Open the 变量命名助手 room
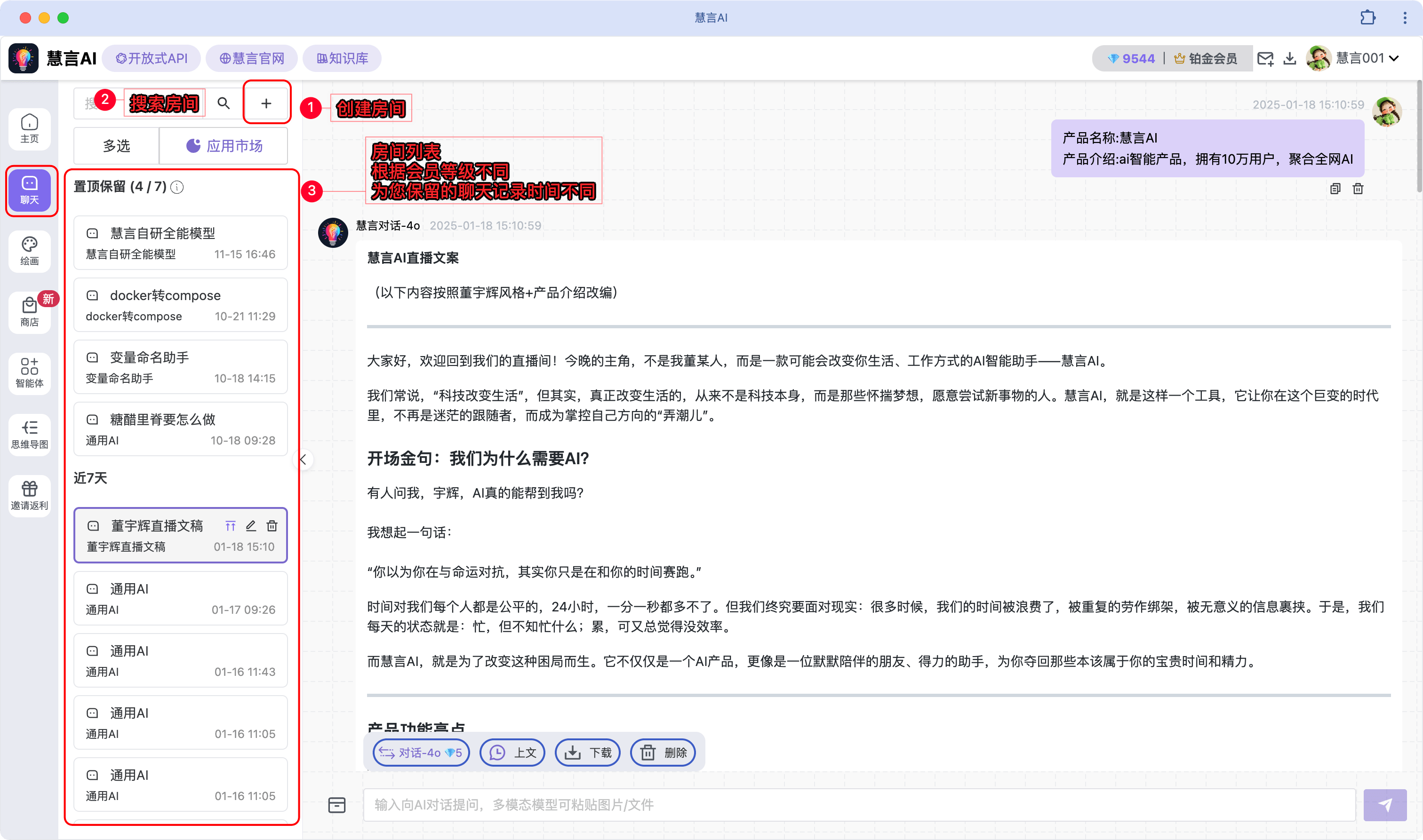1423x840 pixels. pyautogui.click(x=181, y=367)
